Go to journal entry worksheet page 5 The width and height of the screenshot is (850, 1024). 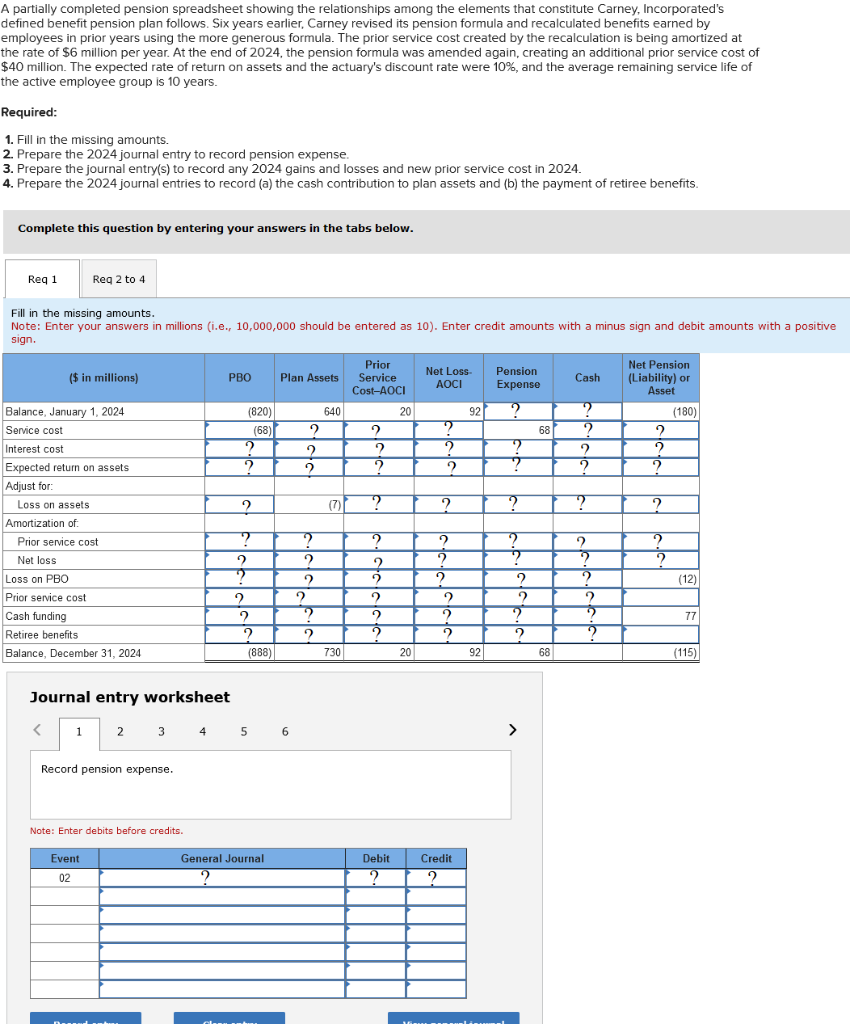click(x=244, y=731)
